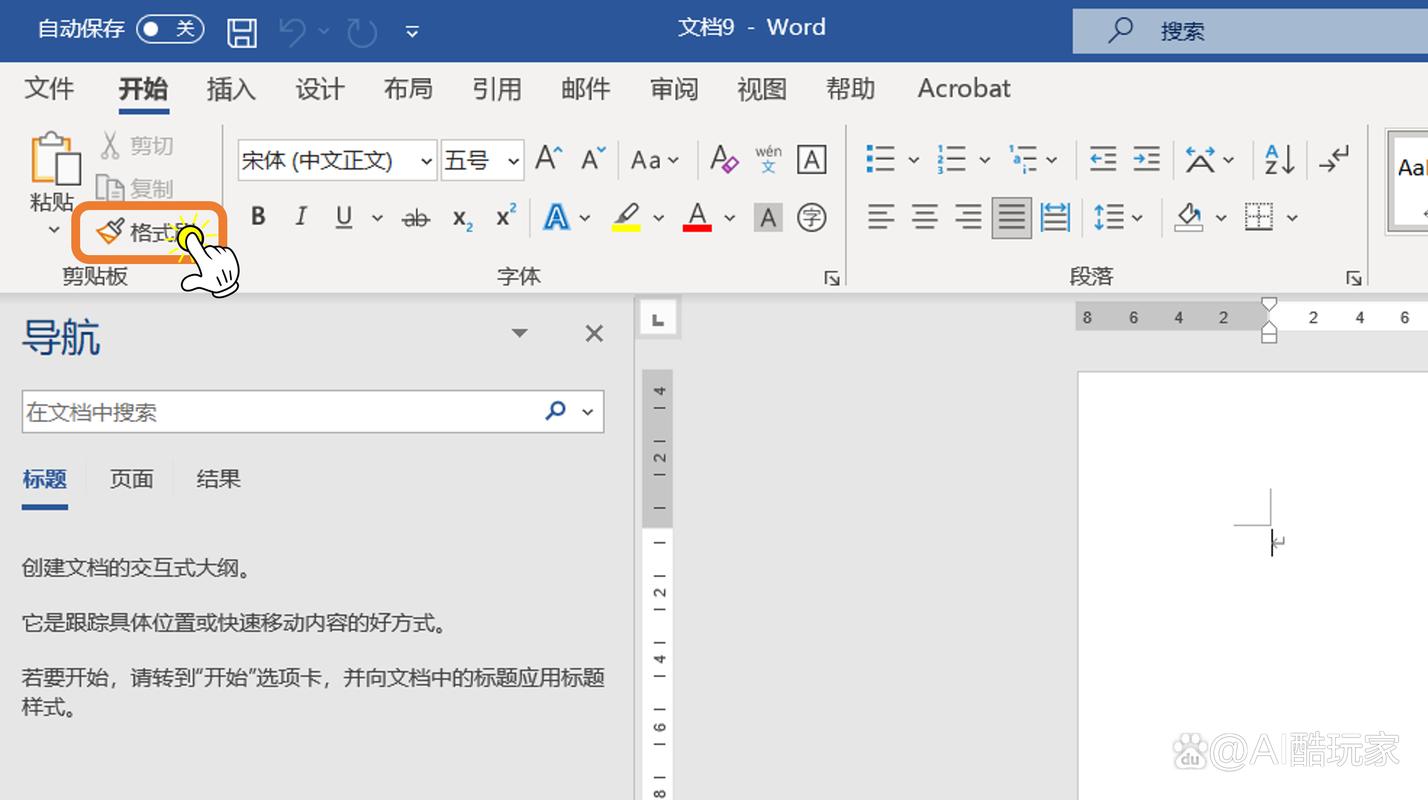Image resolution: width=1428 pixels, height=800 pixels.
Task: Toggle subscript formatting
Action: coord(462,217)
